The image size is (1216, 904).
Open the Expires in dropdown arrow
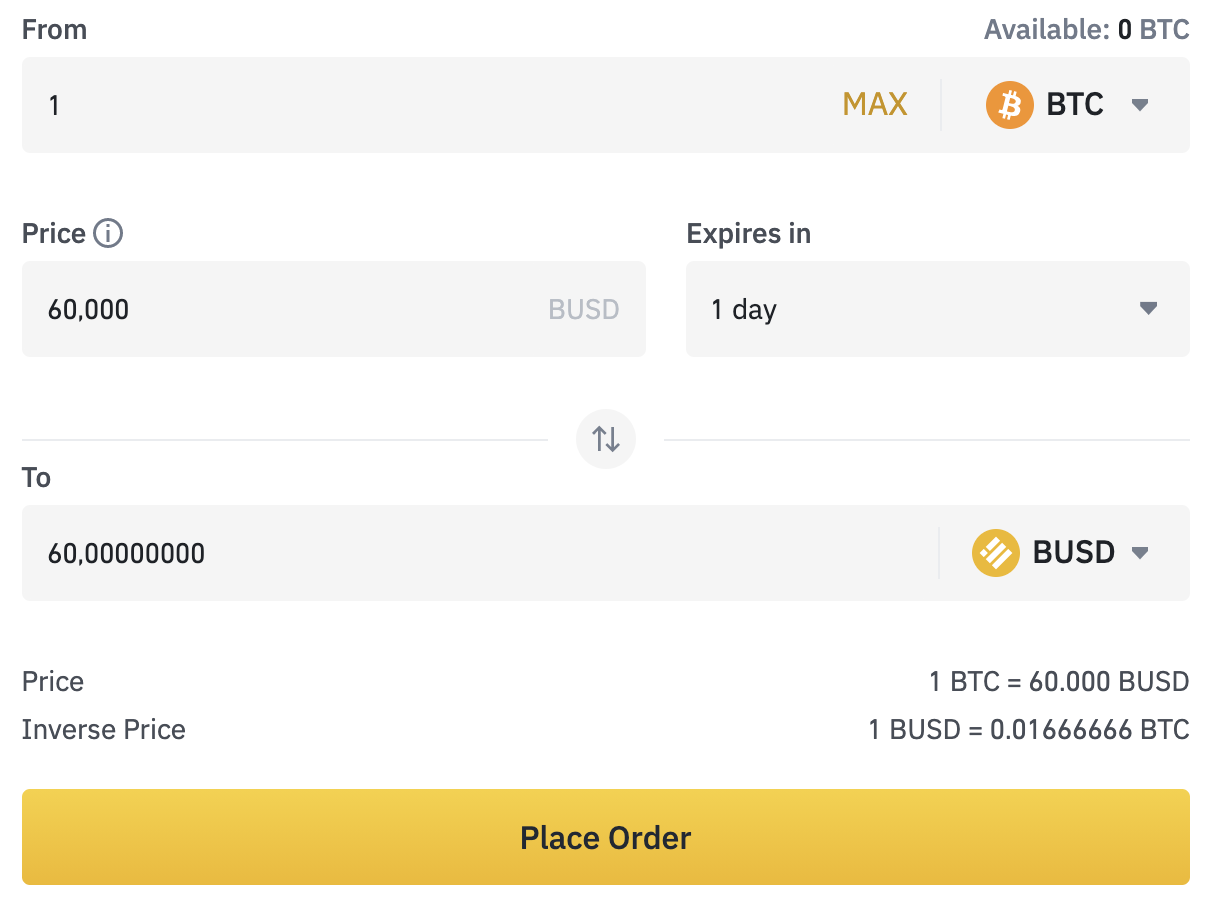click(x=1148, y=309)
